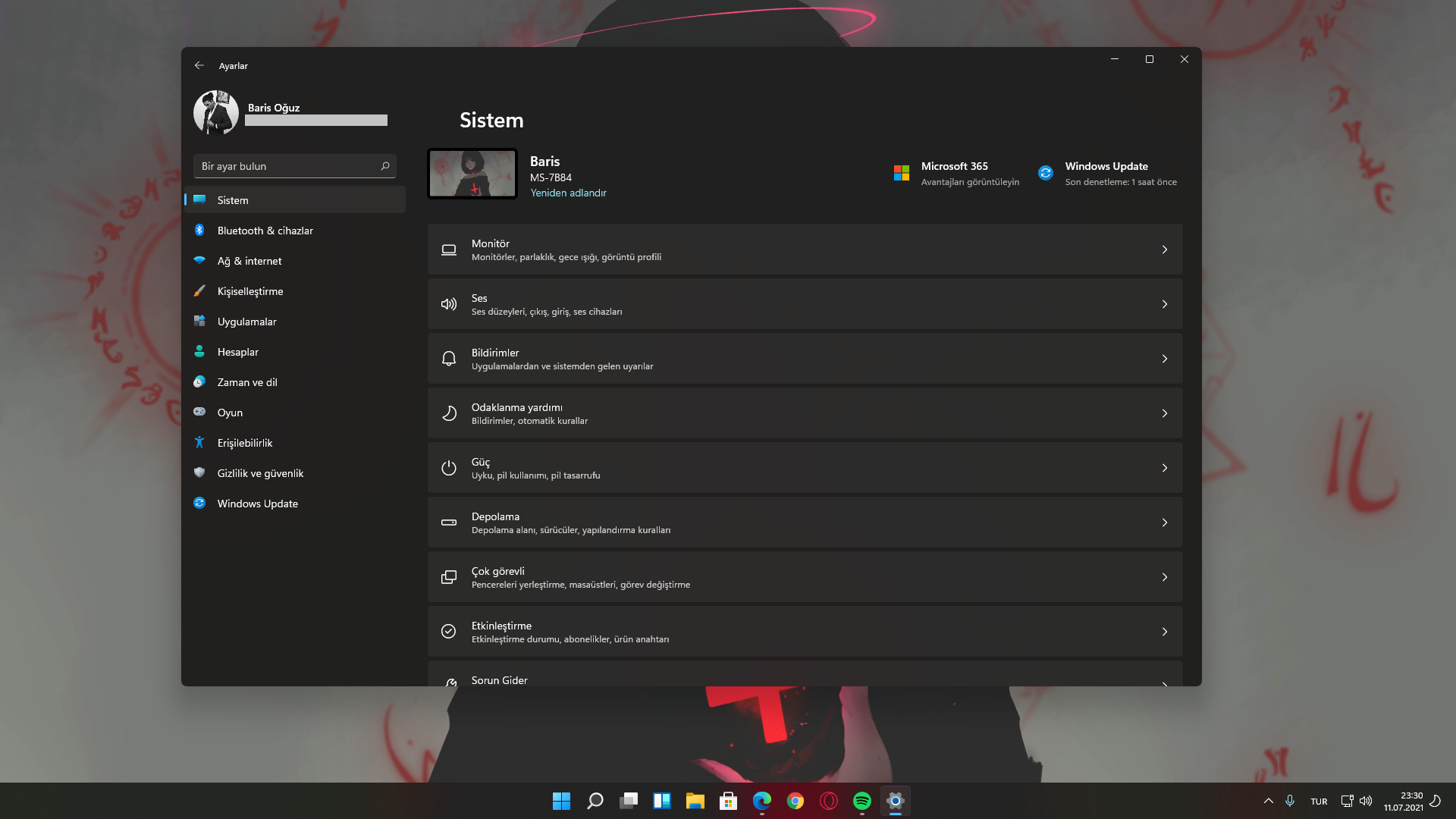
Task: Click the Microsoft 365 logo icon
Action: [x=901, y=173]
